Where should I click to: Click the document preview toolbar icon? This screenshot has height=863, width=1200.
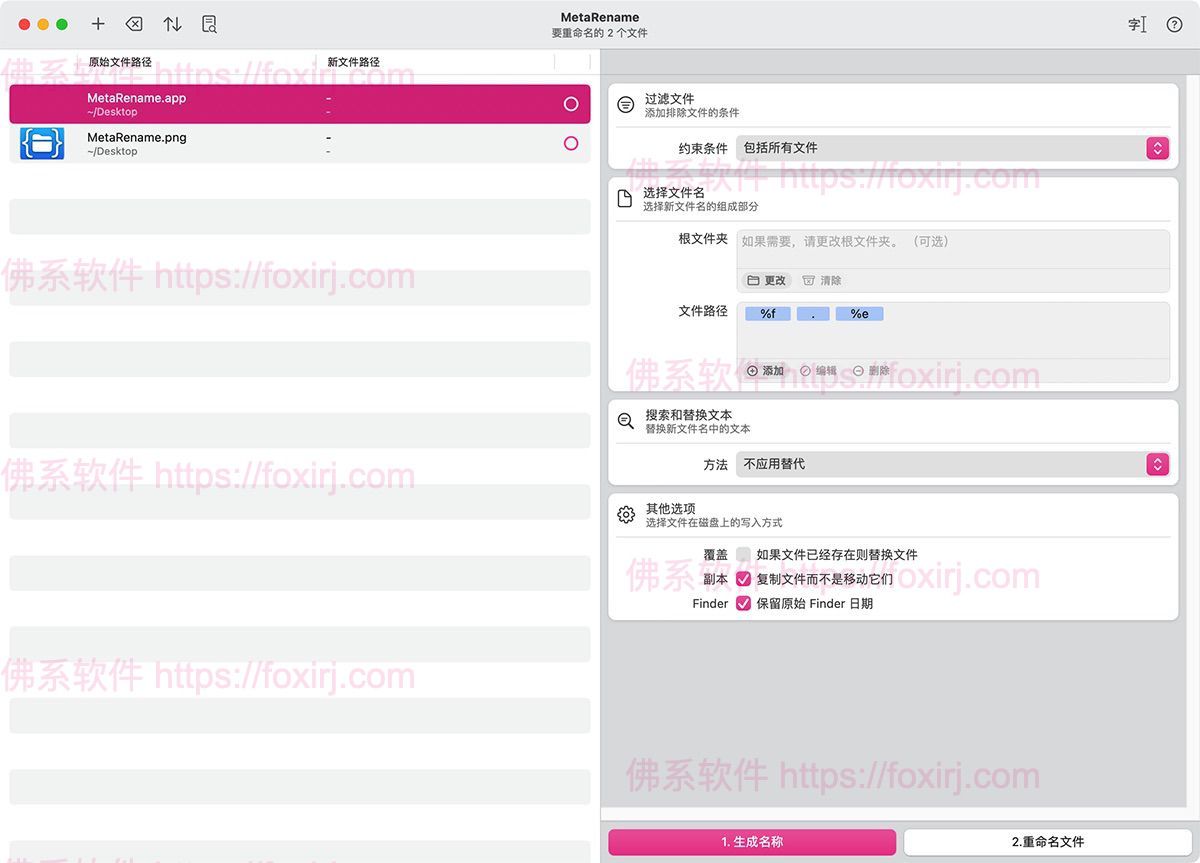[209, 24]
